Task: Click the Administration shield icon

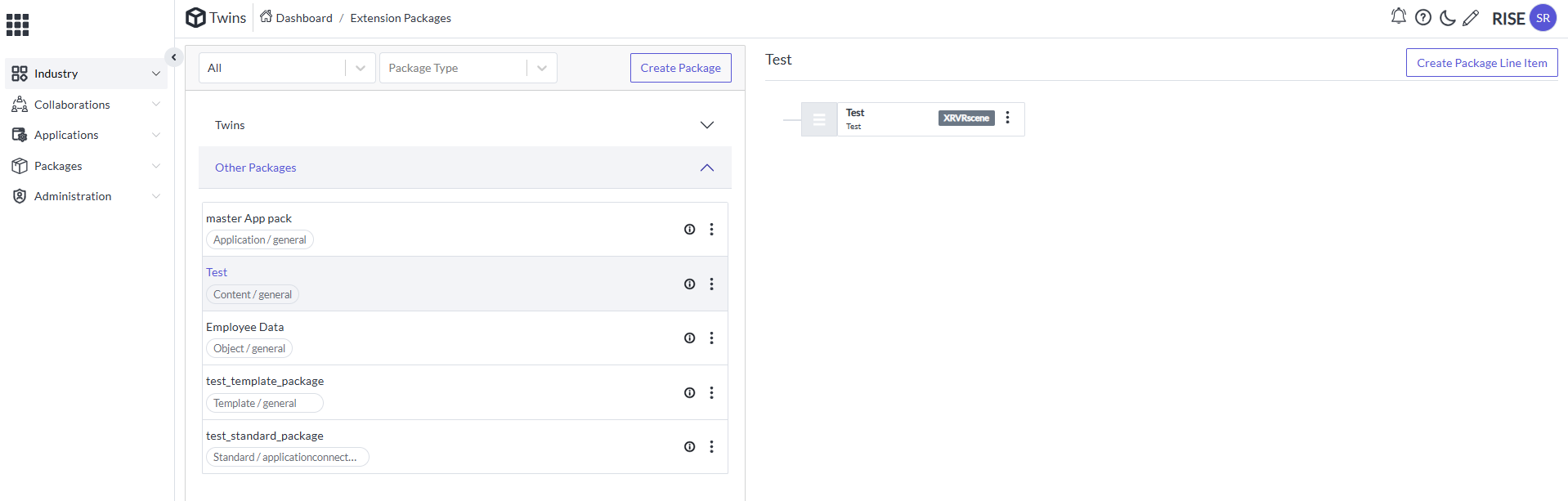Action: pos(20,196)
